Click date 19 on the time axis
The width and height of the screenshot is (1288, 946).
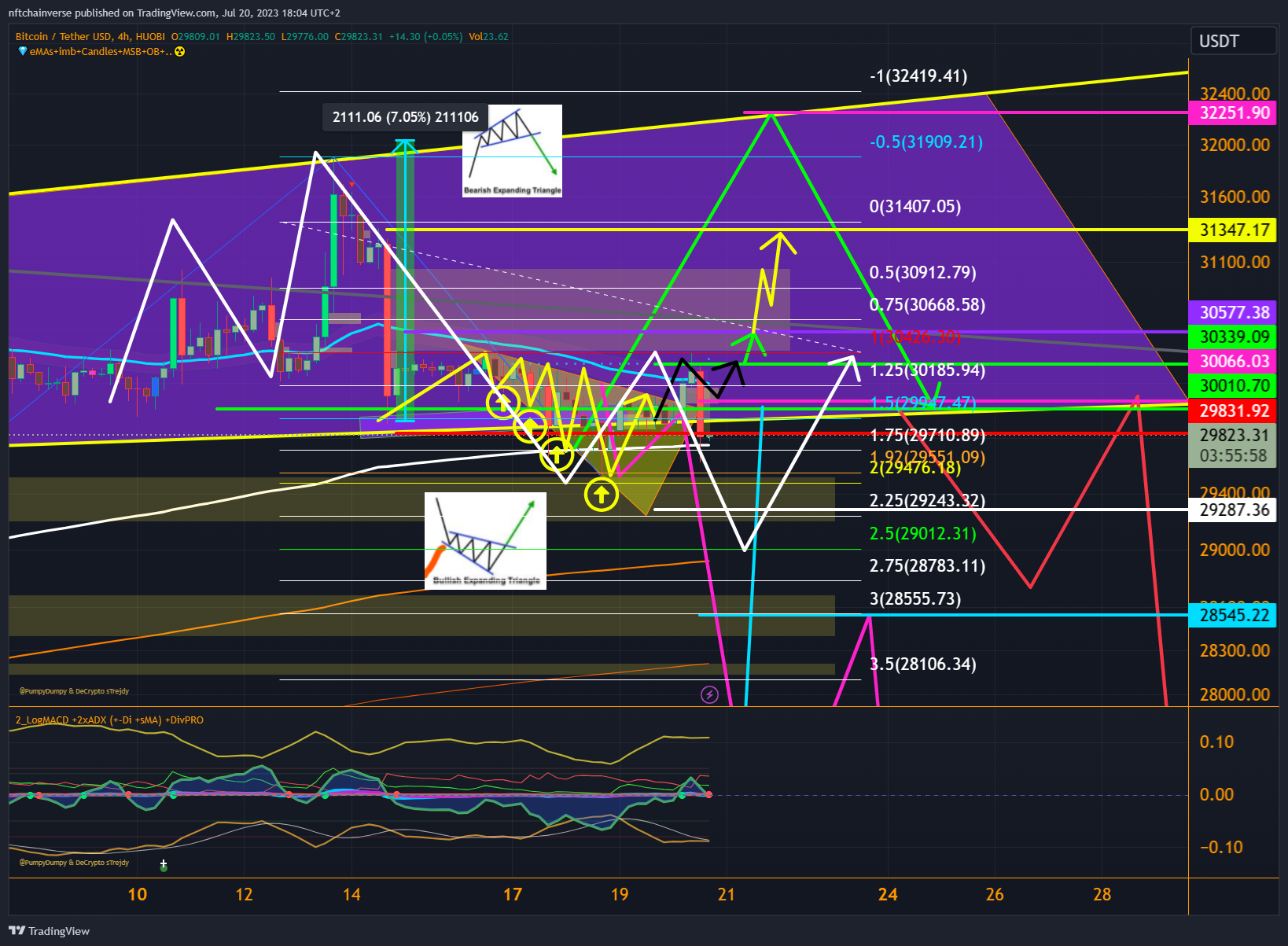[620, 894]
